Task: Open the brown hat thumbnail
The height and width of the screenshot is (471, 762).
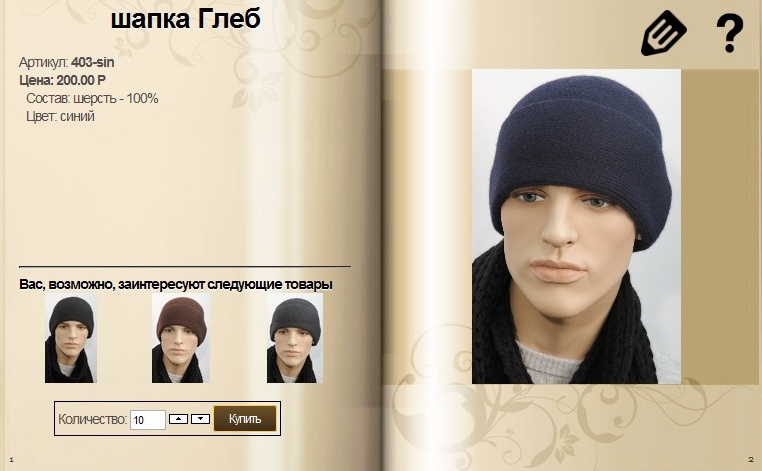Action: coord(181,339)
